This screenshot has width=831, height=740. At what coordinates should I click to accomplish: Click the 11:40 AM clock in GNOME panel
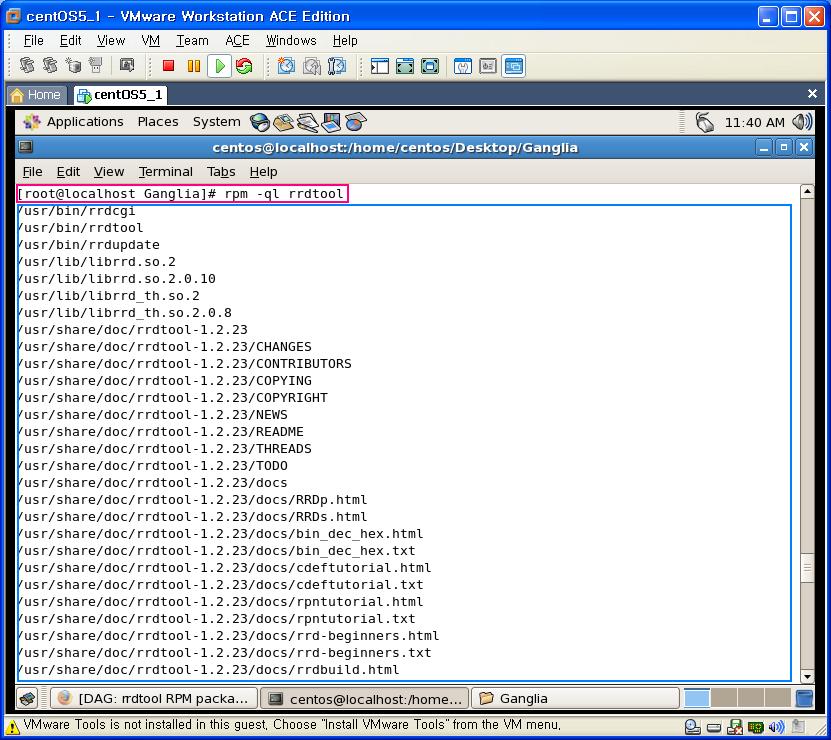pyautogui.click(x=754, y=122)
